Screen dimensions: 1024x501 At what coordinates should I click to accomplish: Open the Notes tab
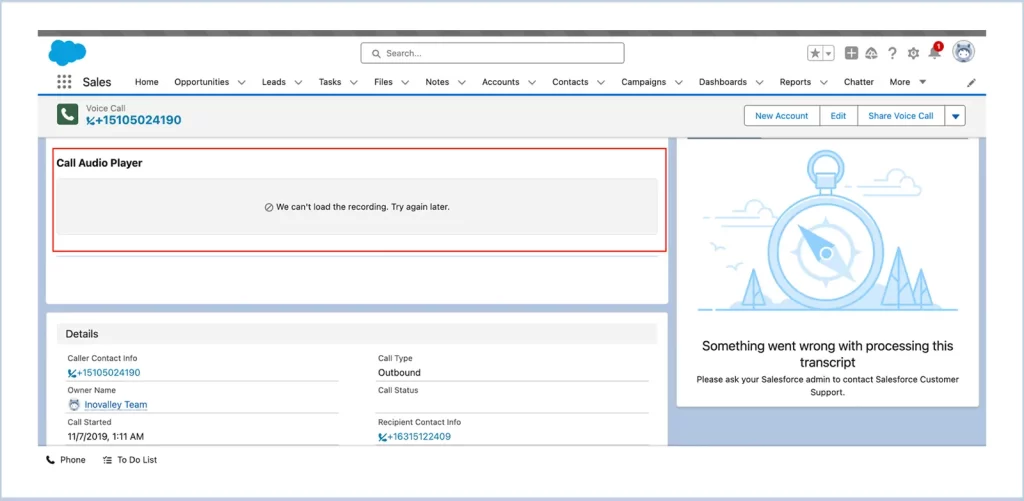pyautogui.click(x=437, y=82)
